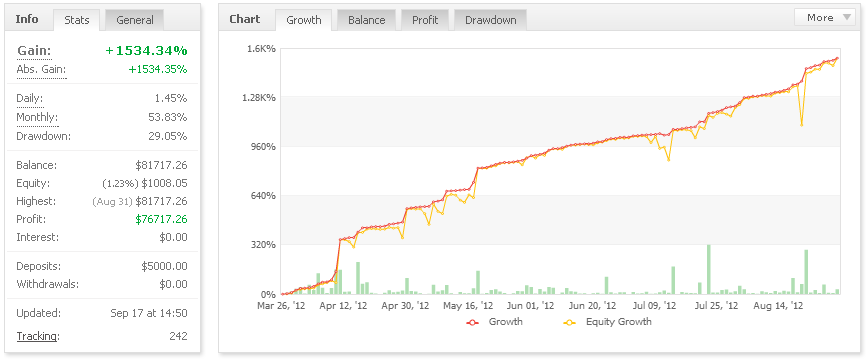Select the 53.83% monthly value
The height and width of the screenshot is (360, 867).
coord(168,117)
